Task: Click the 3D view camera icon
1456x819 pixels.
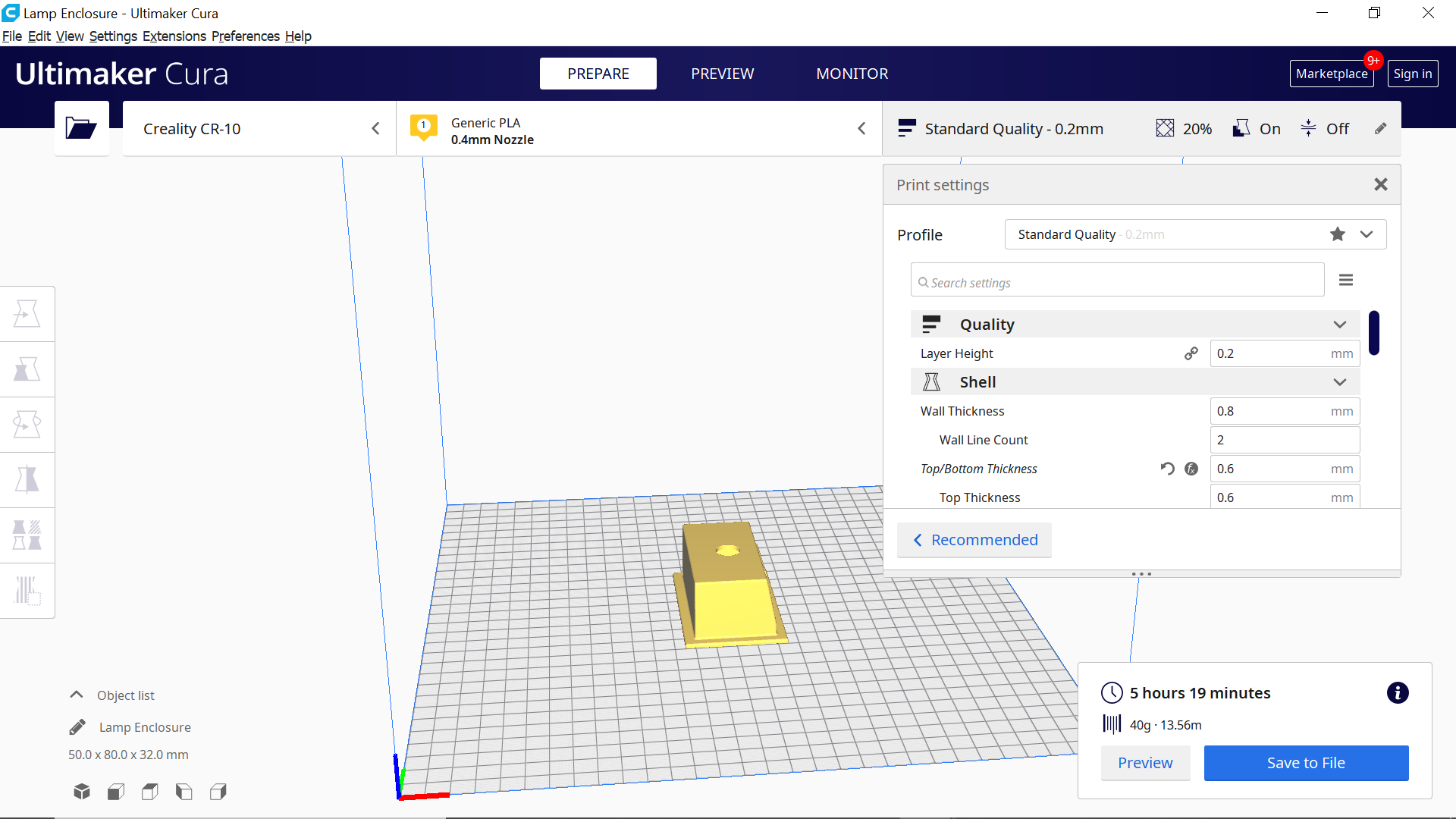Action: click(82, 792)
